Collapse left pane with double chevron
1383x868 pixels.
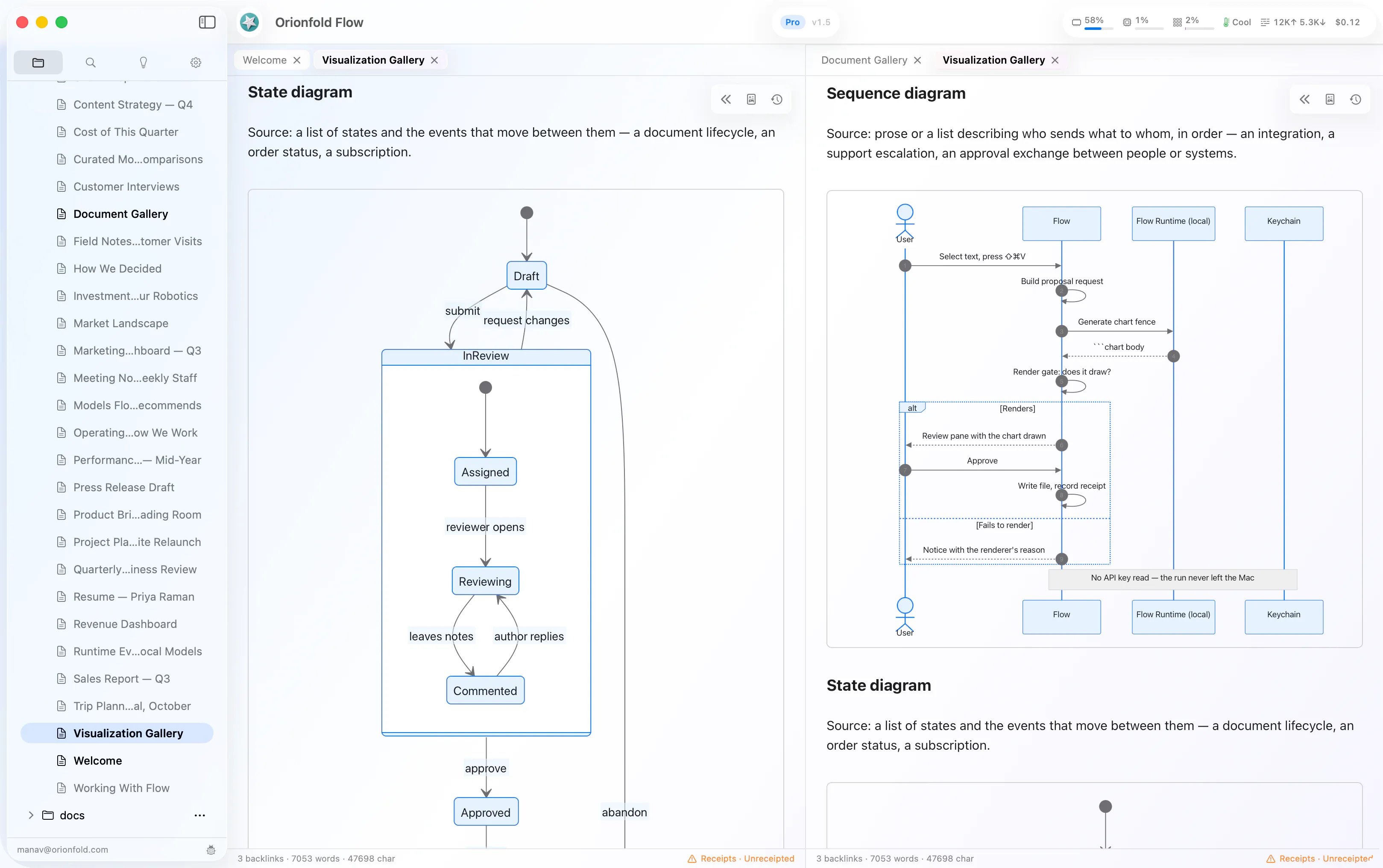point(726,99)
